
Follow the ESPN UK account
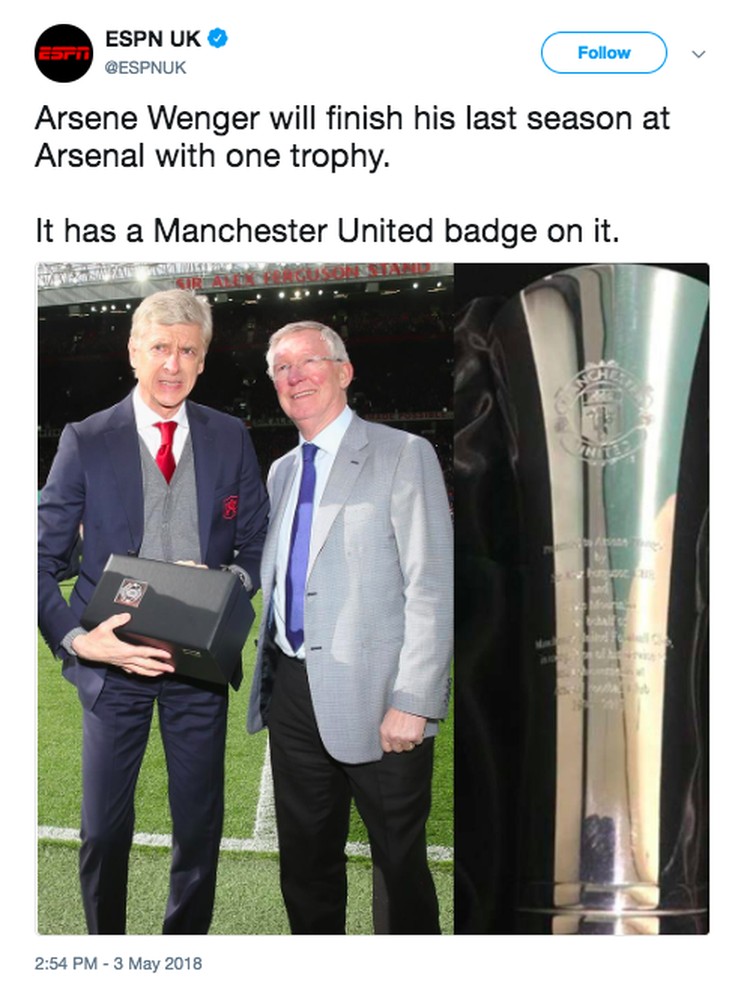pyautogui.click(x=604, y=53)
